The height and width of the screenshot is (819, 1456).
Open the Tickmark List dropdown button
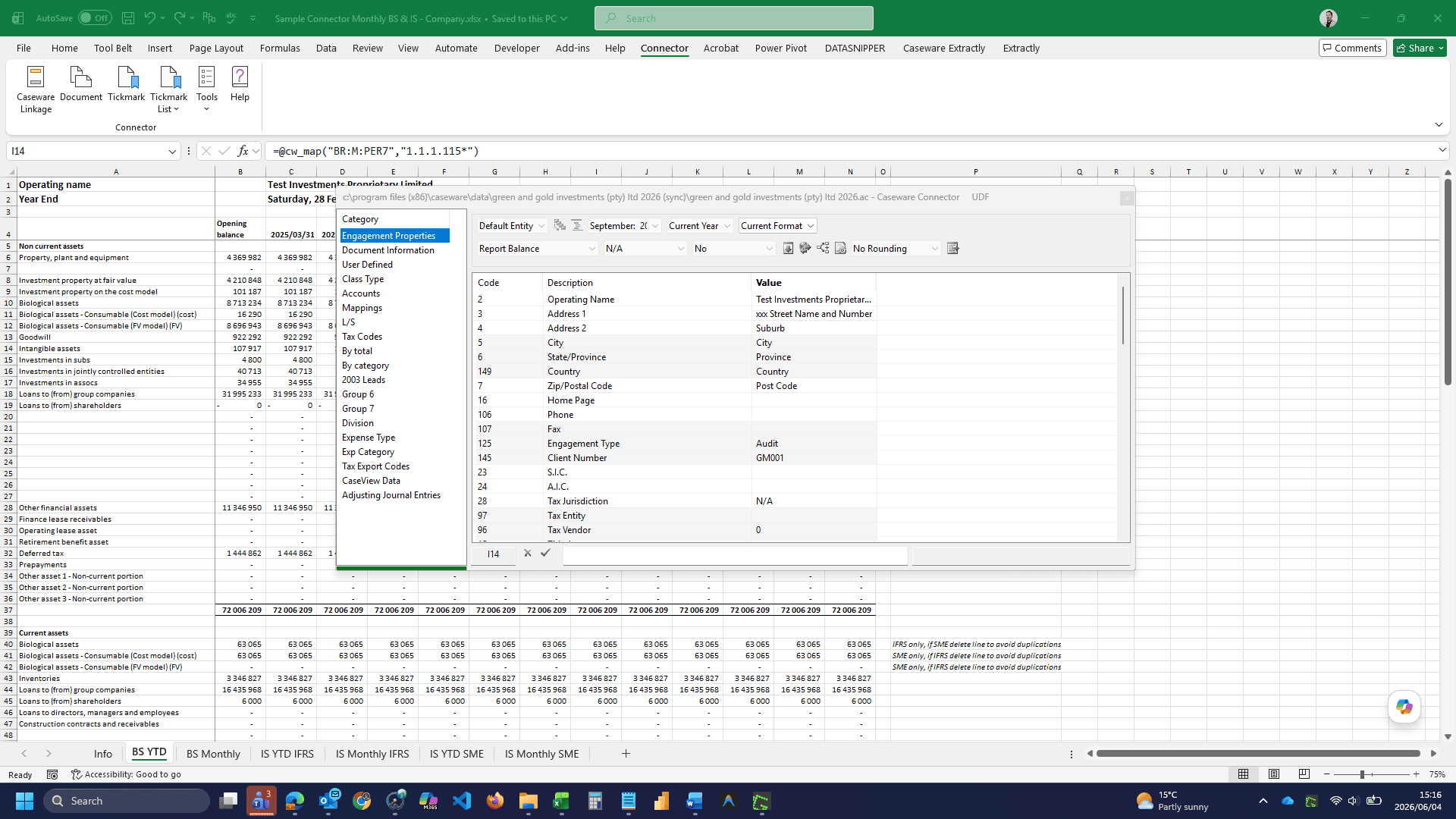coord(168,89)
